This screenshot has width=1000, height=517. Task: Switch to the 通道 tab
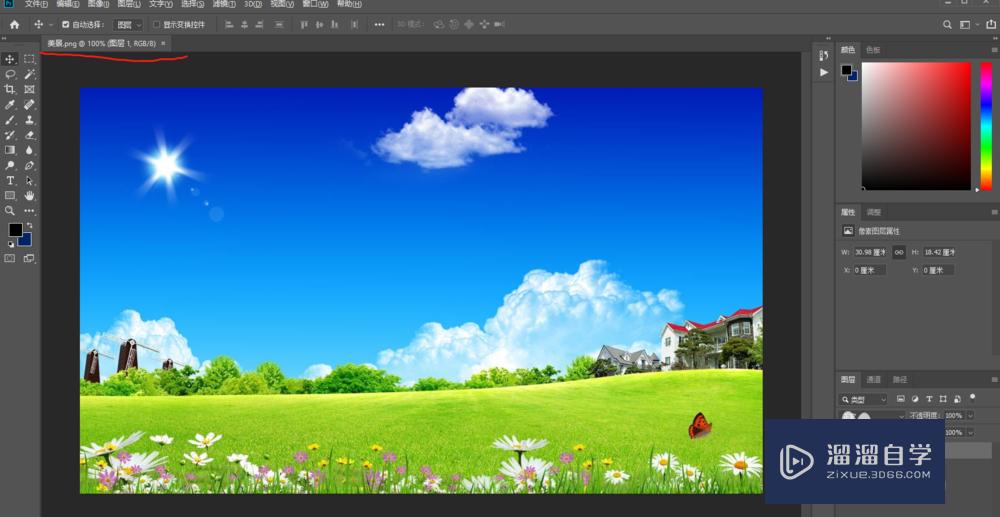(873, 380)
